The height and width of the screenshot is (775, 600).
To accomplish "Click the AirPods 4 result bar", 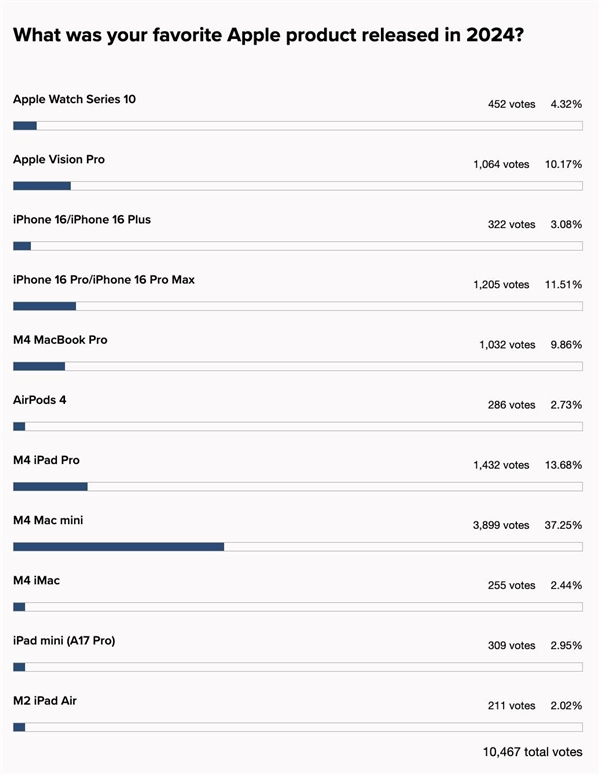I will click(x=297, y=426).
